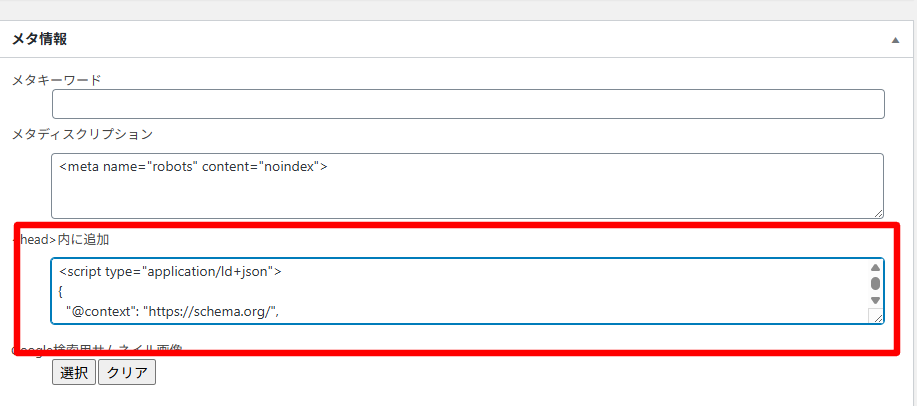Viewport: 917px width, 406px height.
Task: Click the メタキーワード label
Action: 56,79
